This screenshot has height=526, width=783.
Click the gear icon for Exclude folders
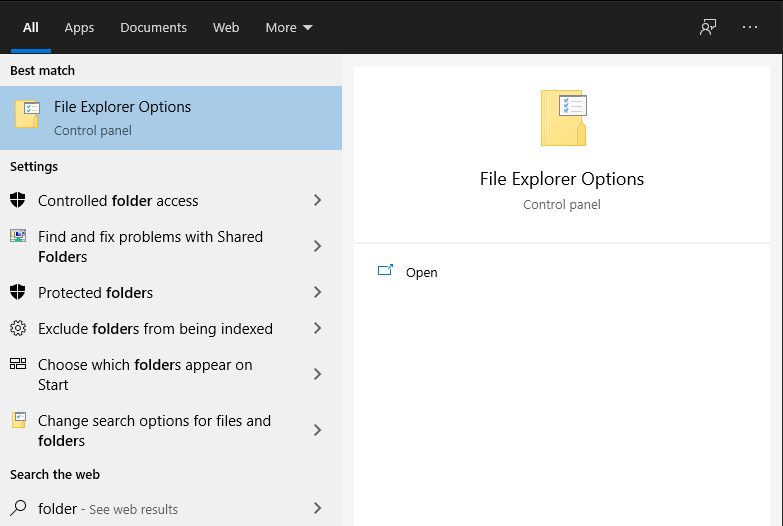point(18,328)
